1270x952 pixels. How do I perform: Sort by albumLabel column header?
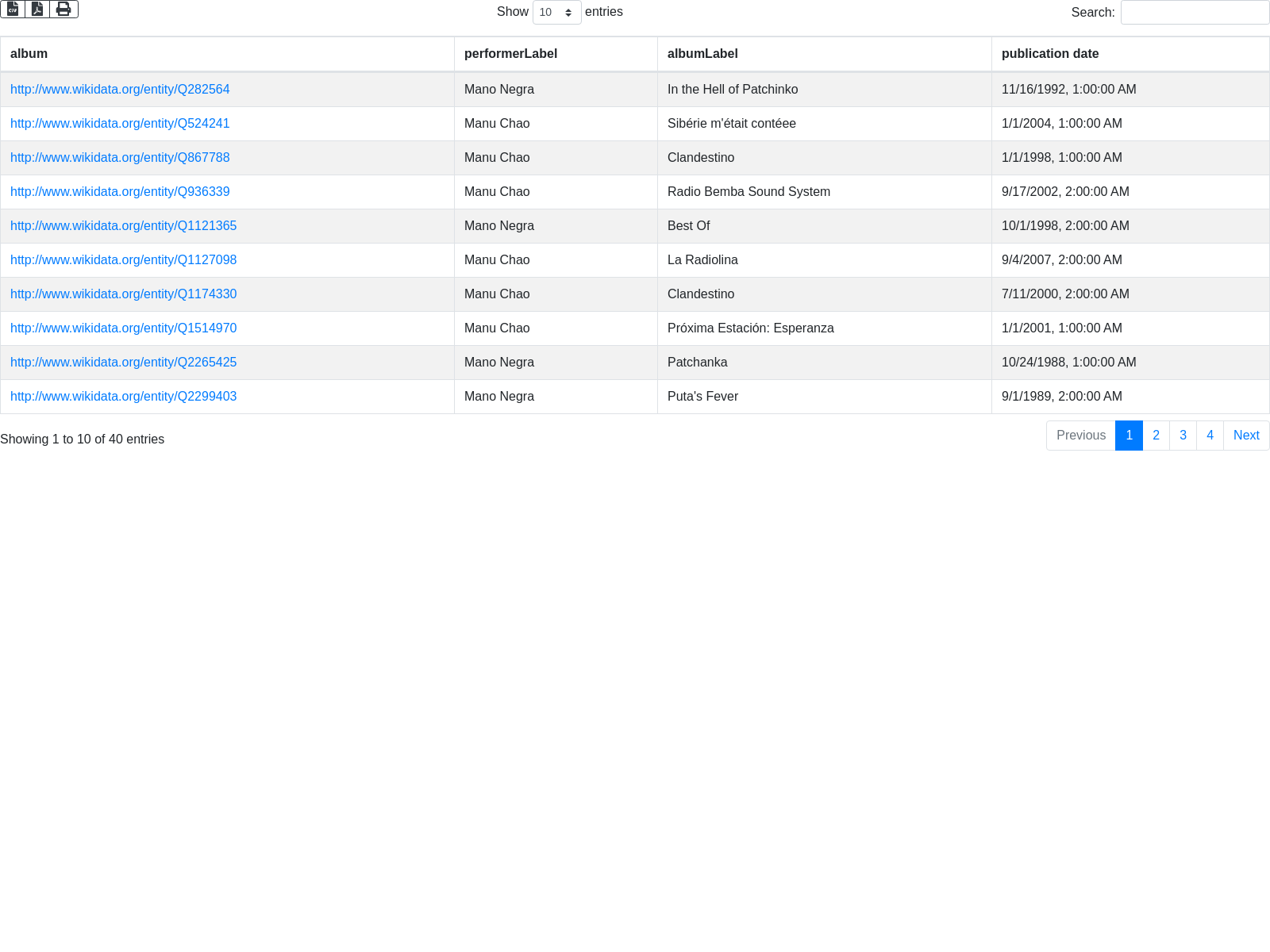point(702,54)
